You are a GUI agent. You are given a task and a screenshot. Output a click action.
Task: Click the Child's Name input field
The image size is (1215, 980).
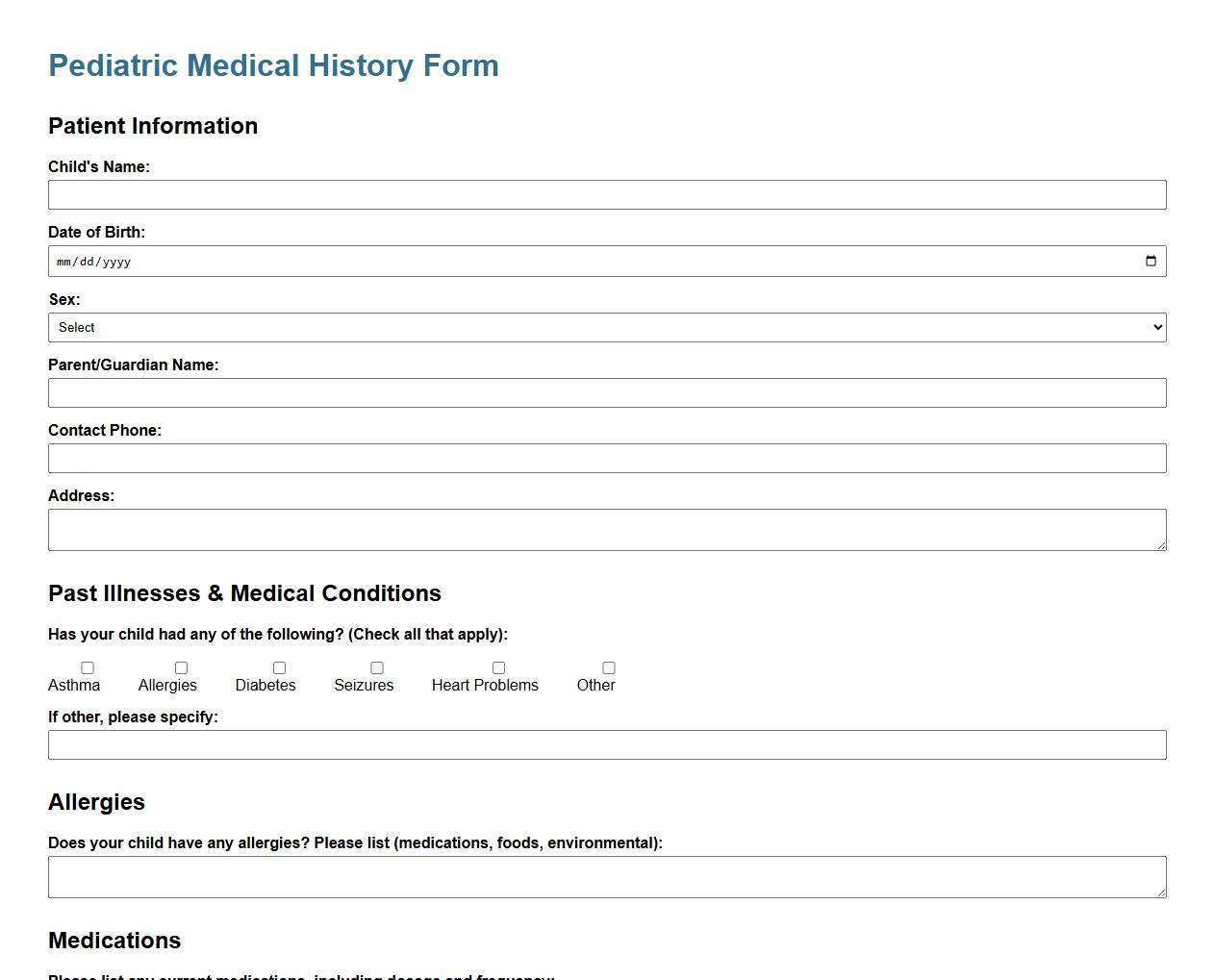tap(606, 194)
